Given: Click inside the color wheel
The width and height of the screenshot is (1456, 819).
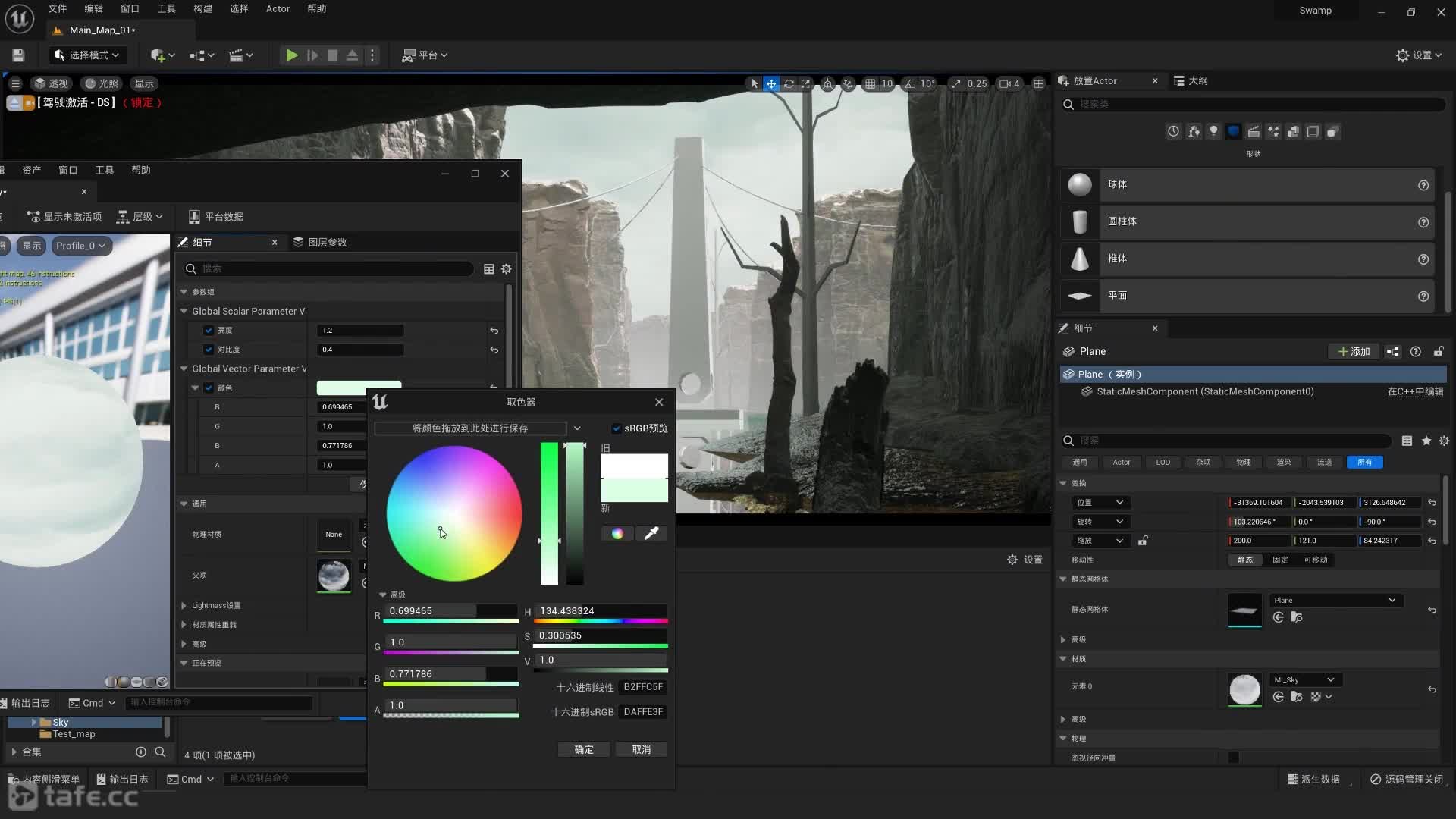Looking at the screenshot, I should tap(455, 513).
